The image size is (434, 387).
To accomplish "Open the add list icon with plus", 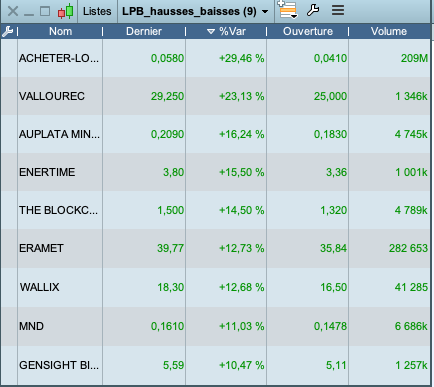I will click(x=287, y=10).
